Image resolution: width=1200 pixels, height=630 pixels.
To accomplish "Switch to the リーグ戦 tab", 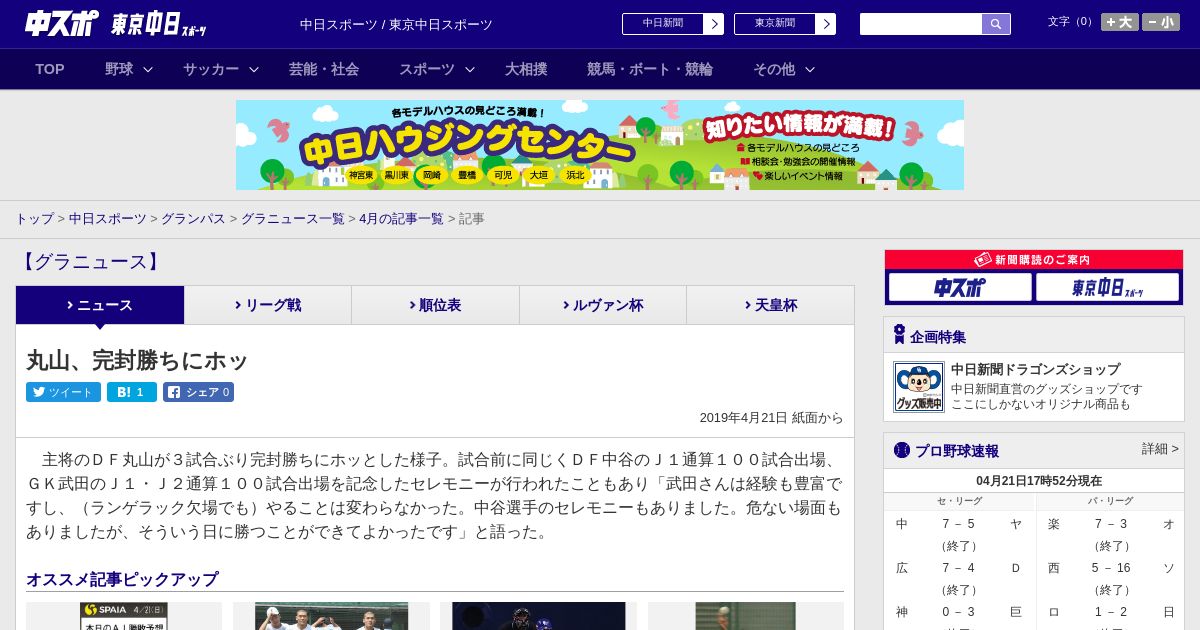I will coord(268,305).
